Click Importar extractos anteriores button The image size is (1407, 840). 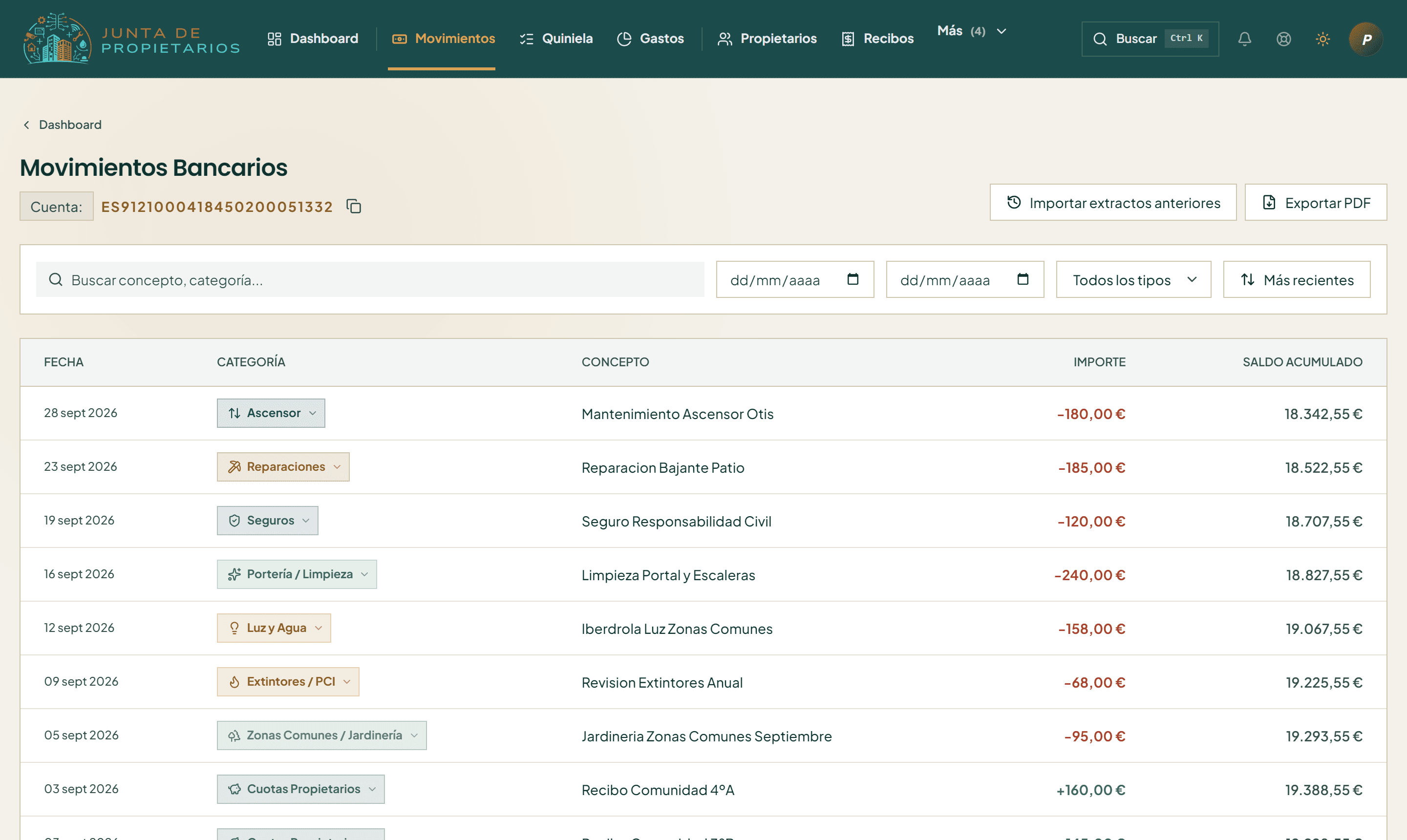(1113, 202)
